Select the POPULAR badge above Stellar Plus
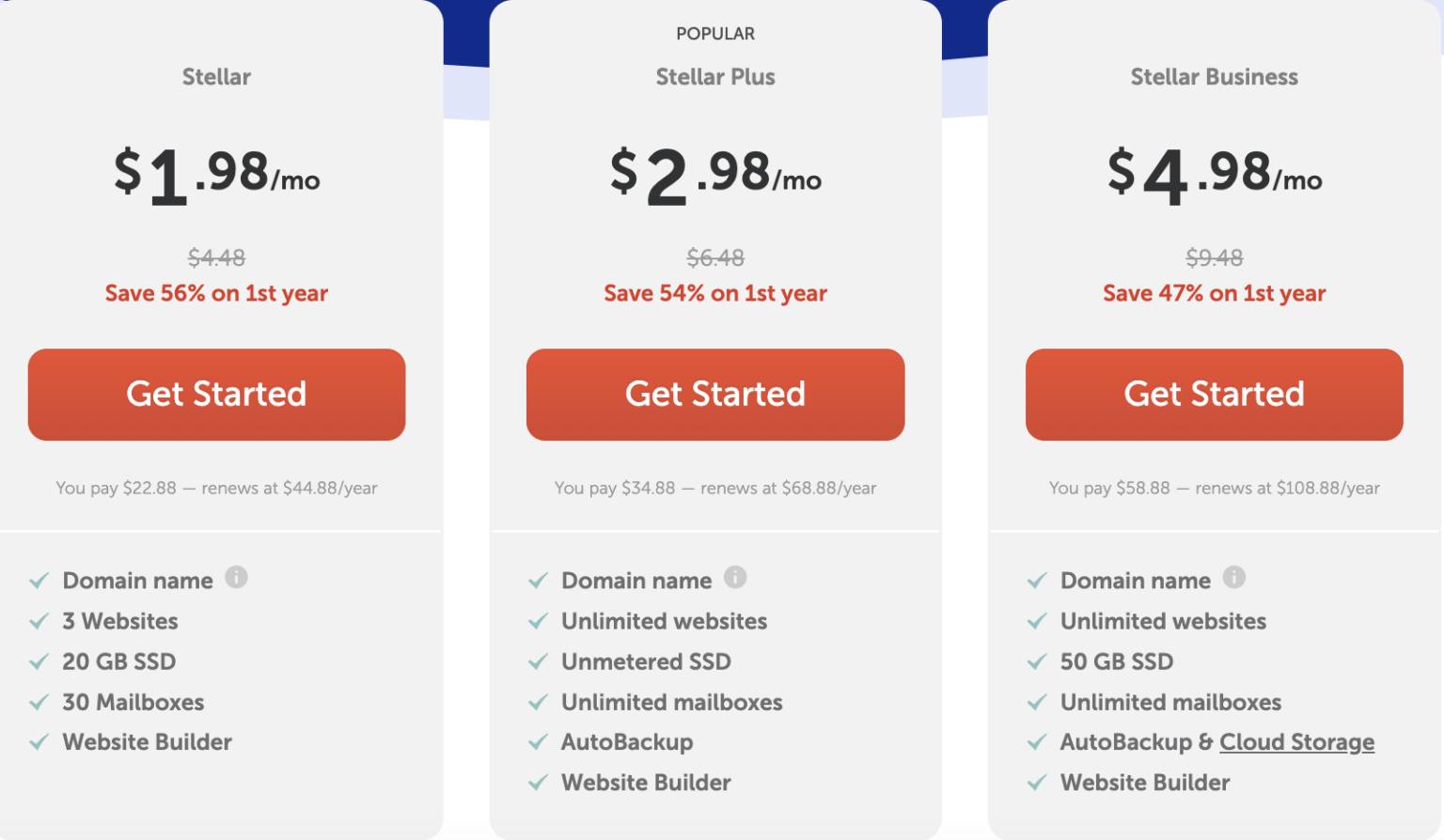Image resolution: width=1444 pixels, height=840 pixels. pos(715,33)
